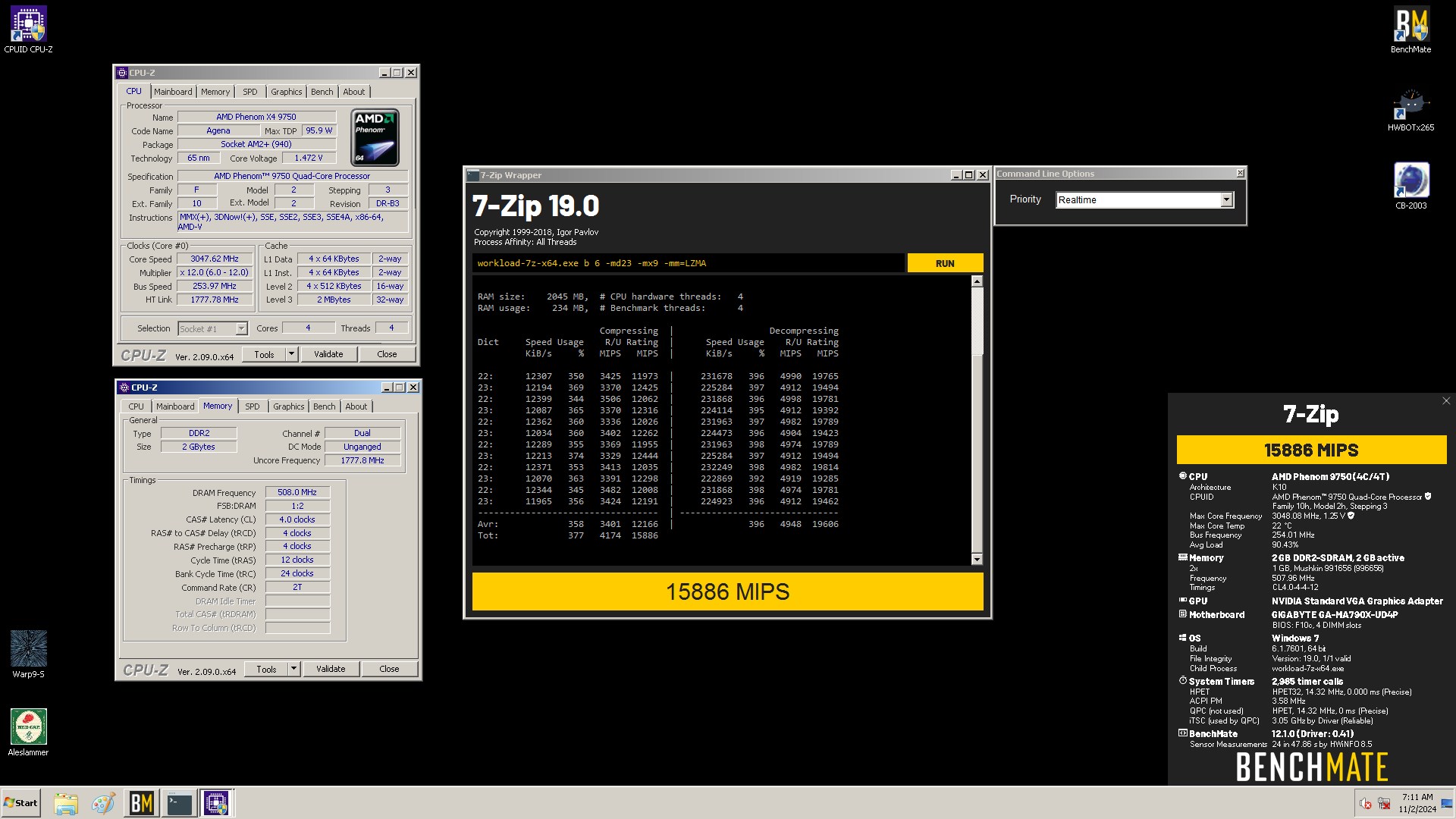Image resolution: width=1456 pixels, height=819 pixels.
Task: Switch to the command console taskbar item
Action: pyautogui.click(x=180, y=803)
